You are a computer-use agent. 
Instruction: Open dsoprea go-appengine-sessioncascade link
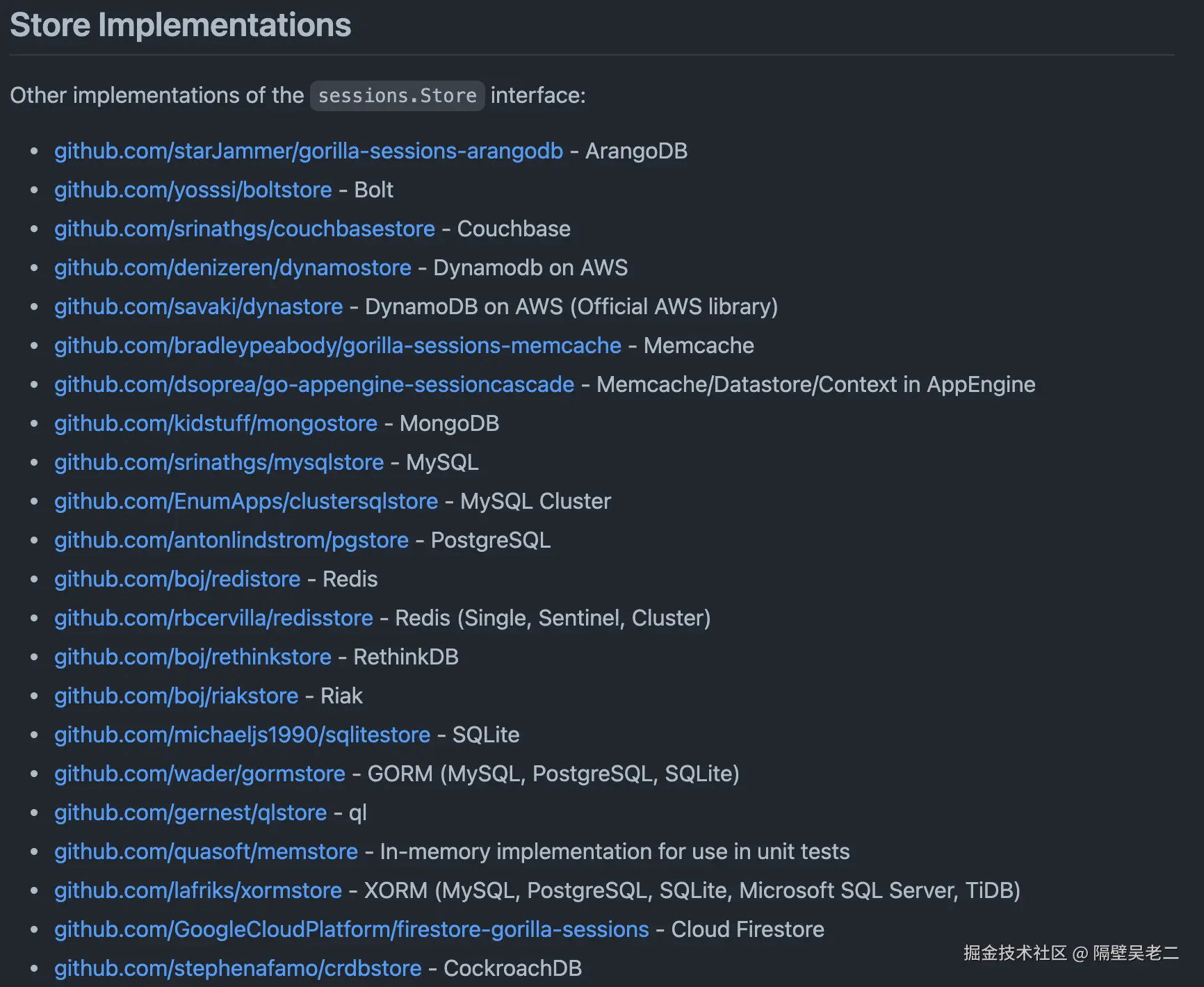tap(314, 384)
